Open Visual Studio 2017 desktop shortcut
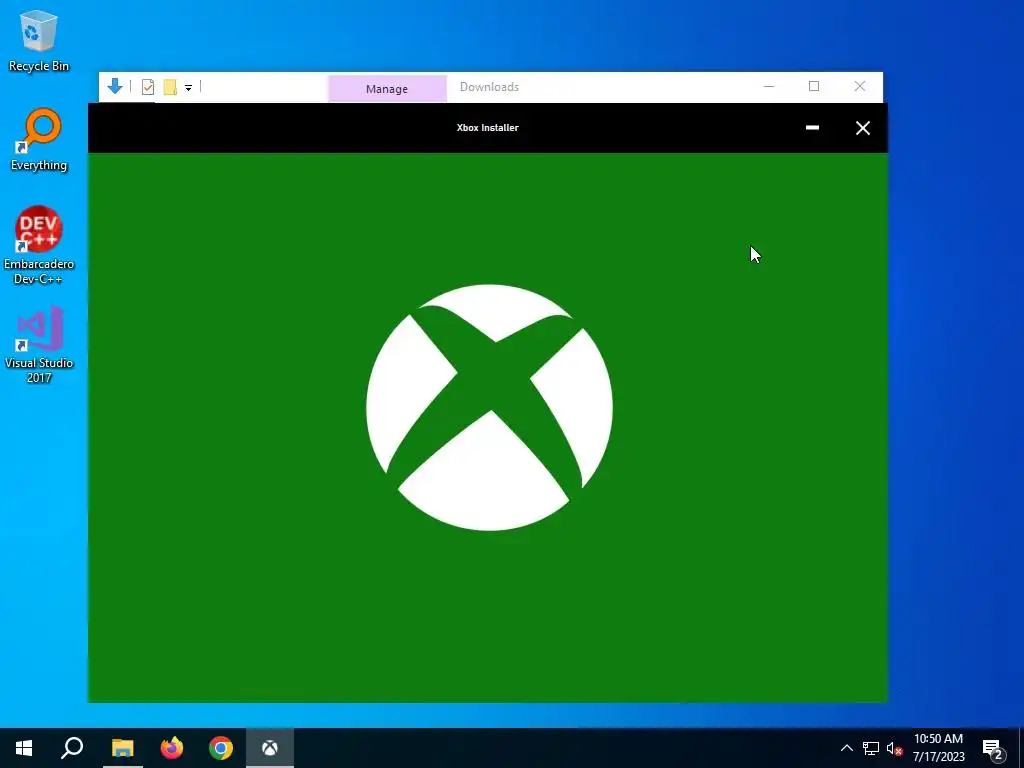1024x768 pixels. pyautogui.click(x=39, y=344)
